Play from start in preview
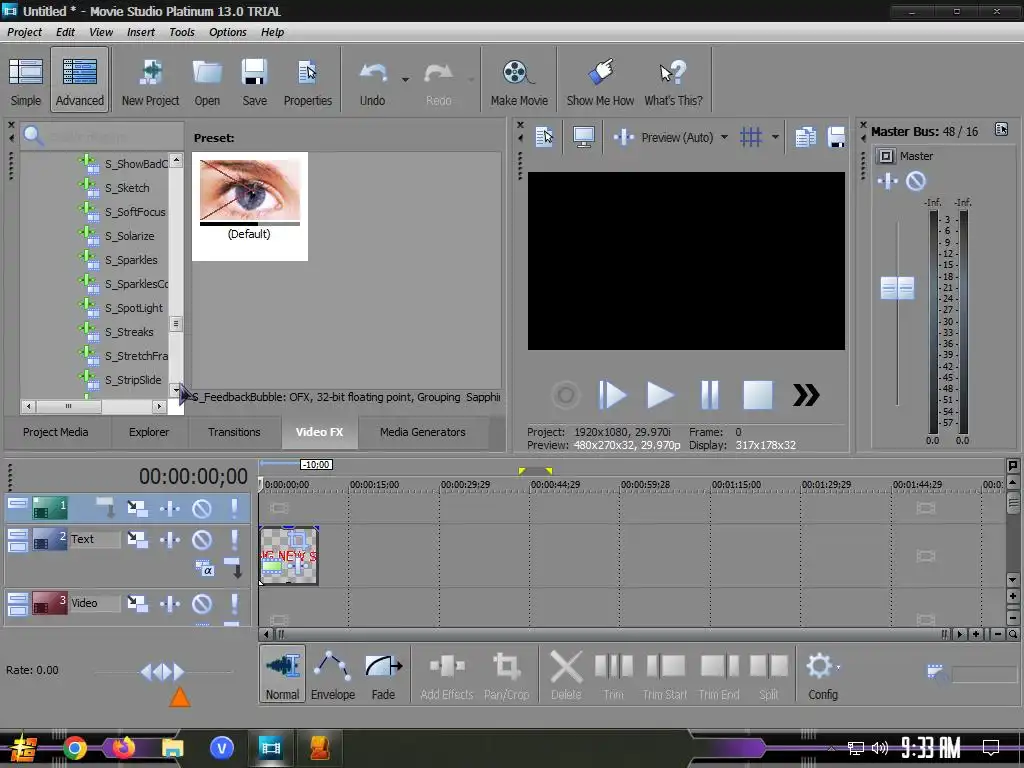This screenshot has width=1024, height=768. pos(612,395)
